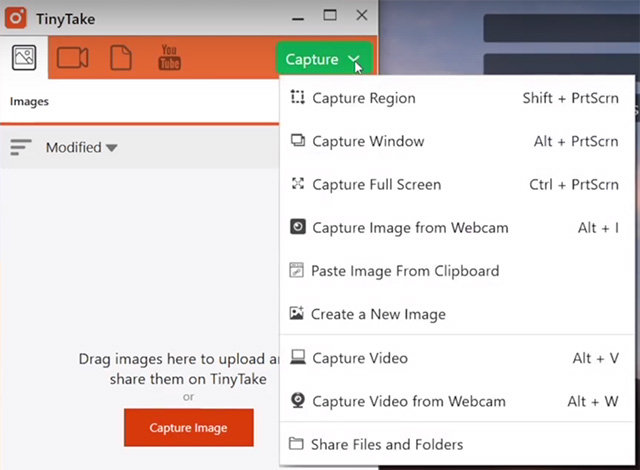Choose Capture Region from menu
Image resolution: width=640 pixels, height=470 pixels.
click(x=457, y=98)
